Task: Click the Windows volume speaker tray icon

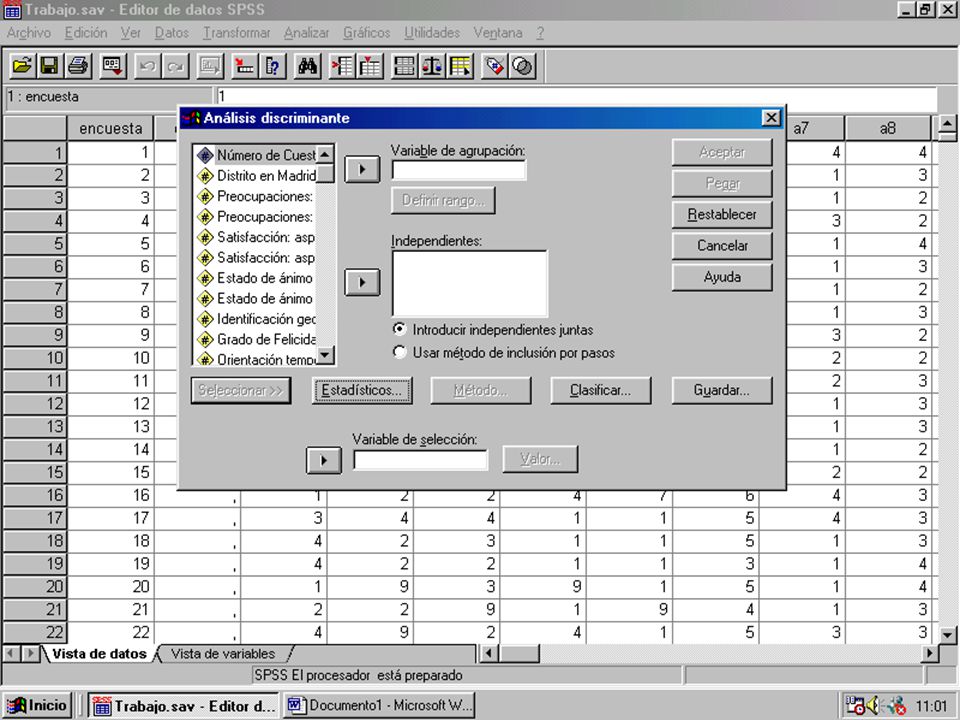Action: coord(874,705)
